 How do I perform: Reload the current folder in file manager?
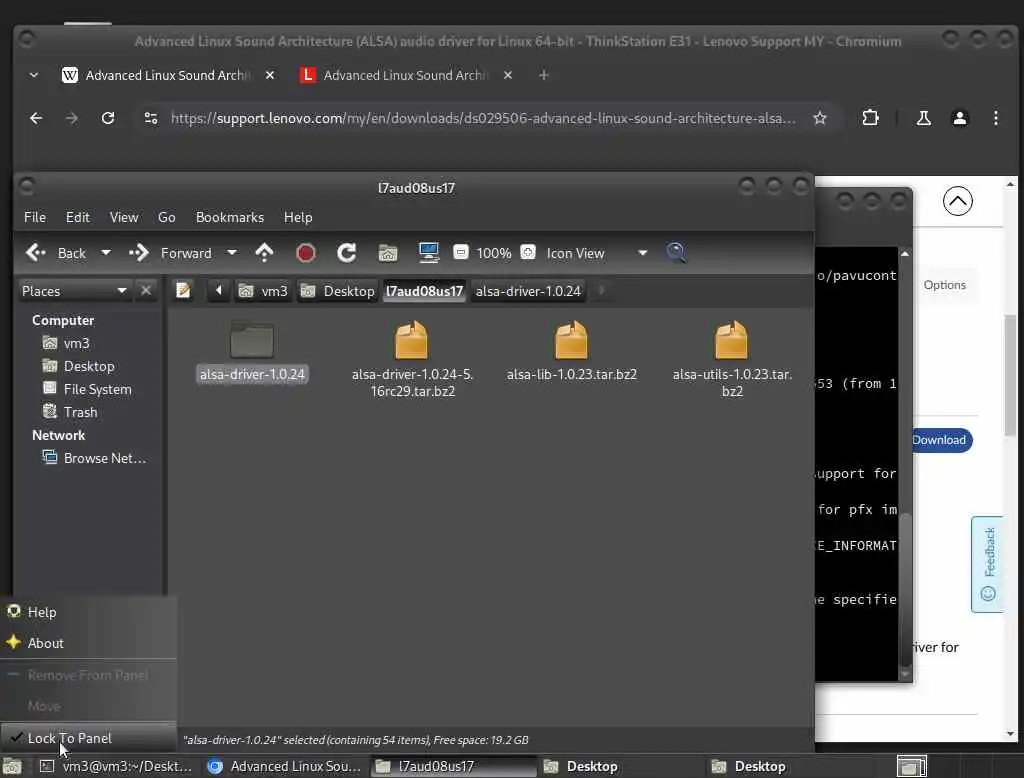(x=346, y=253)
